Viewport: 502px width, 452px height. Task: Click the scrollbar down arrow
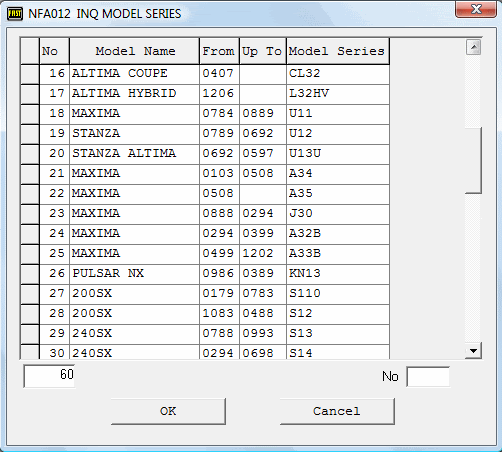click(473, 351)
